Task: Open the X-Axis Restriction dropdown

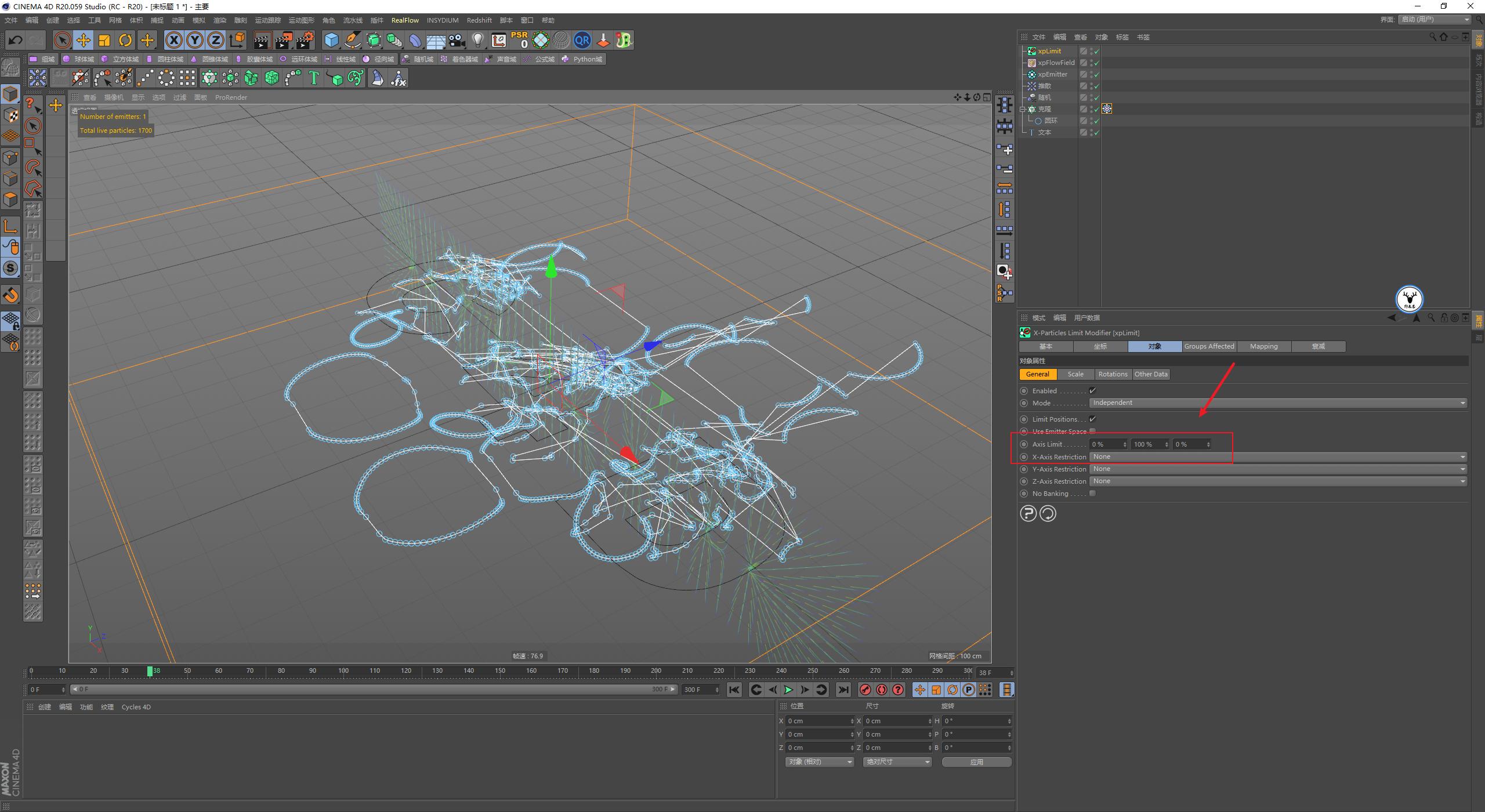Action: (1276, 456)
